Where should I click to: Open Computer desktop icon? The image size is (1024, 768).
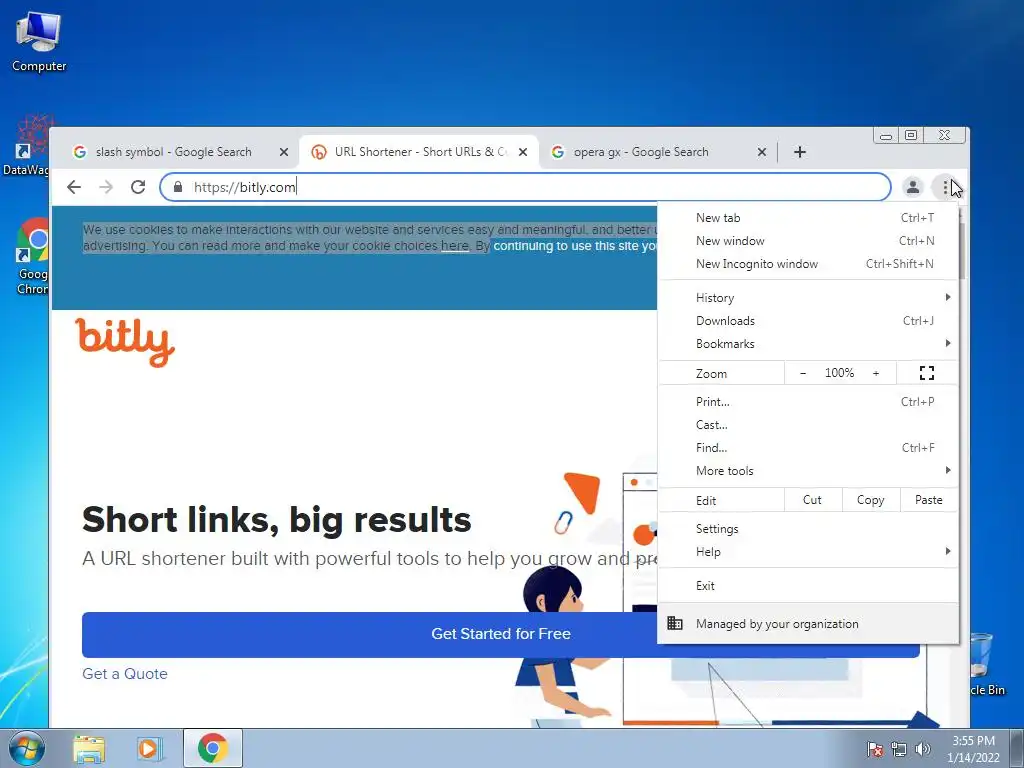click(x=39, y=42)
